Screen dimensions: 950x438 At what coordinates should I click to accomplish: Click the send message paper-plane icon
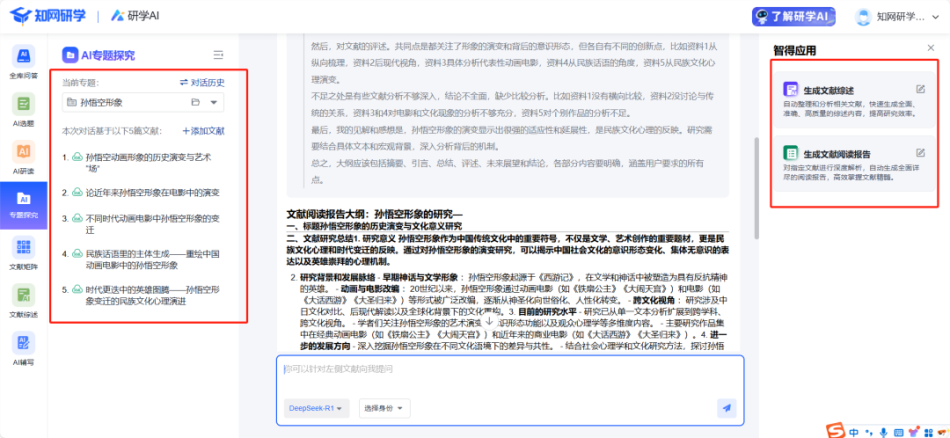[726, 407]
